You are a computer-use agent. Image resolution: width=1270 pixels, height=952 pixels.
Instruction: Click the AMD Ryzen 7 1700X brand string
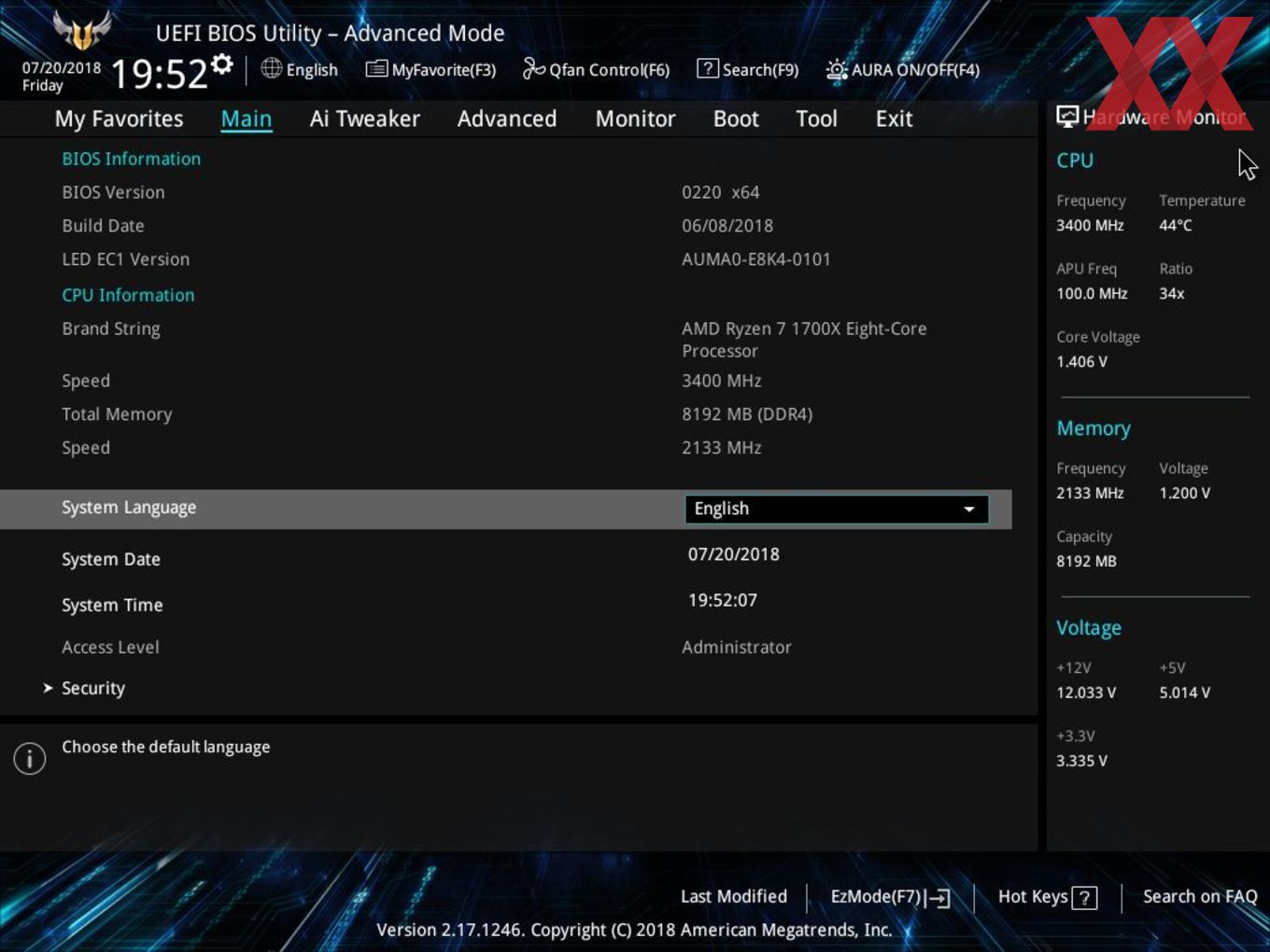804,340
